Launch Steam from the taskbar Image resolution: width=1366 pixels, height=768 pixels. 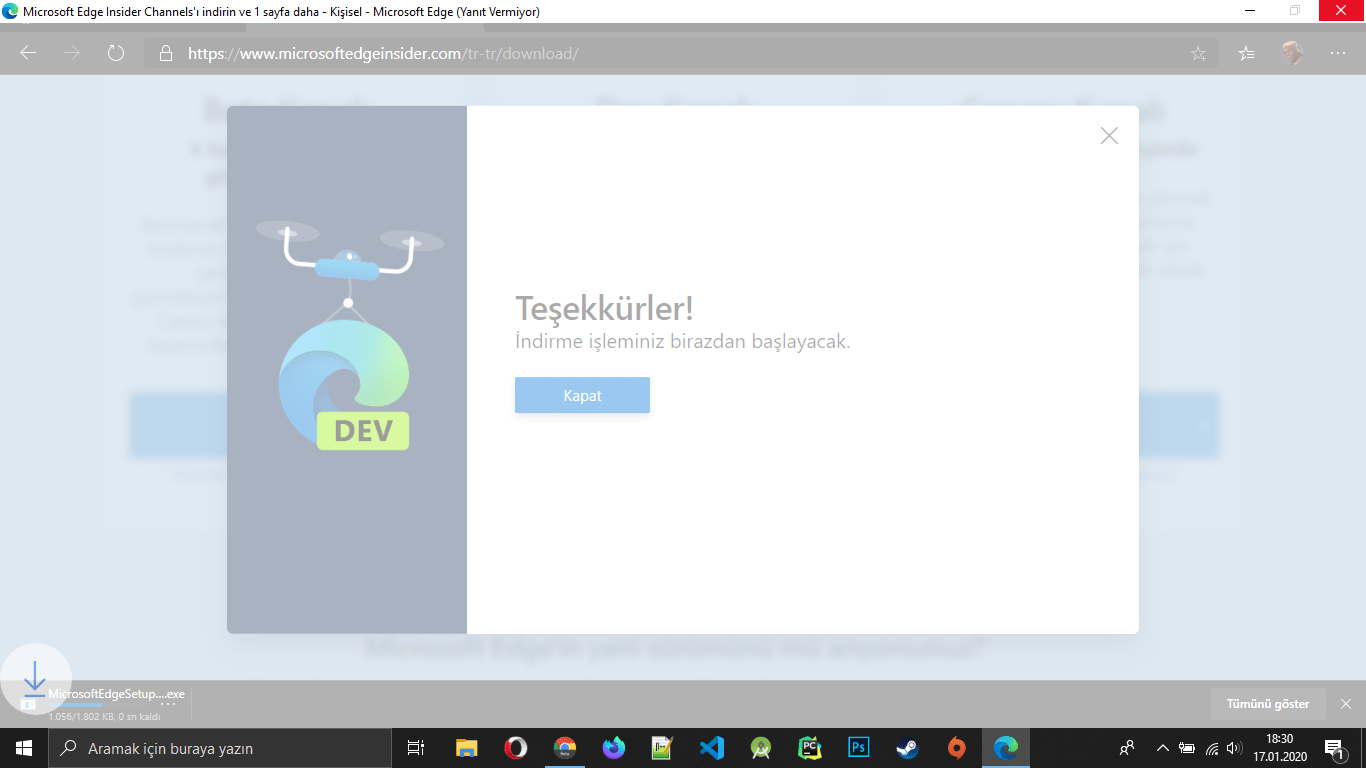[907, 748]
